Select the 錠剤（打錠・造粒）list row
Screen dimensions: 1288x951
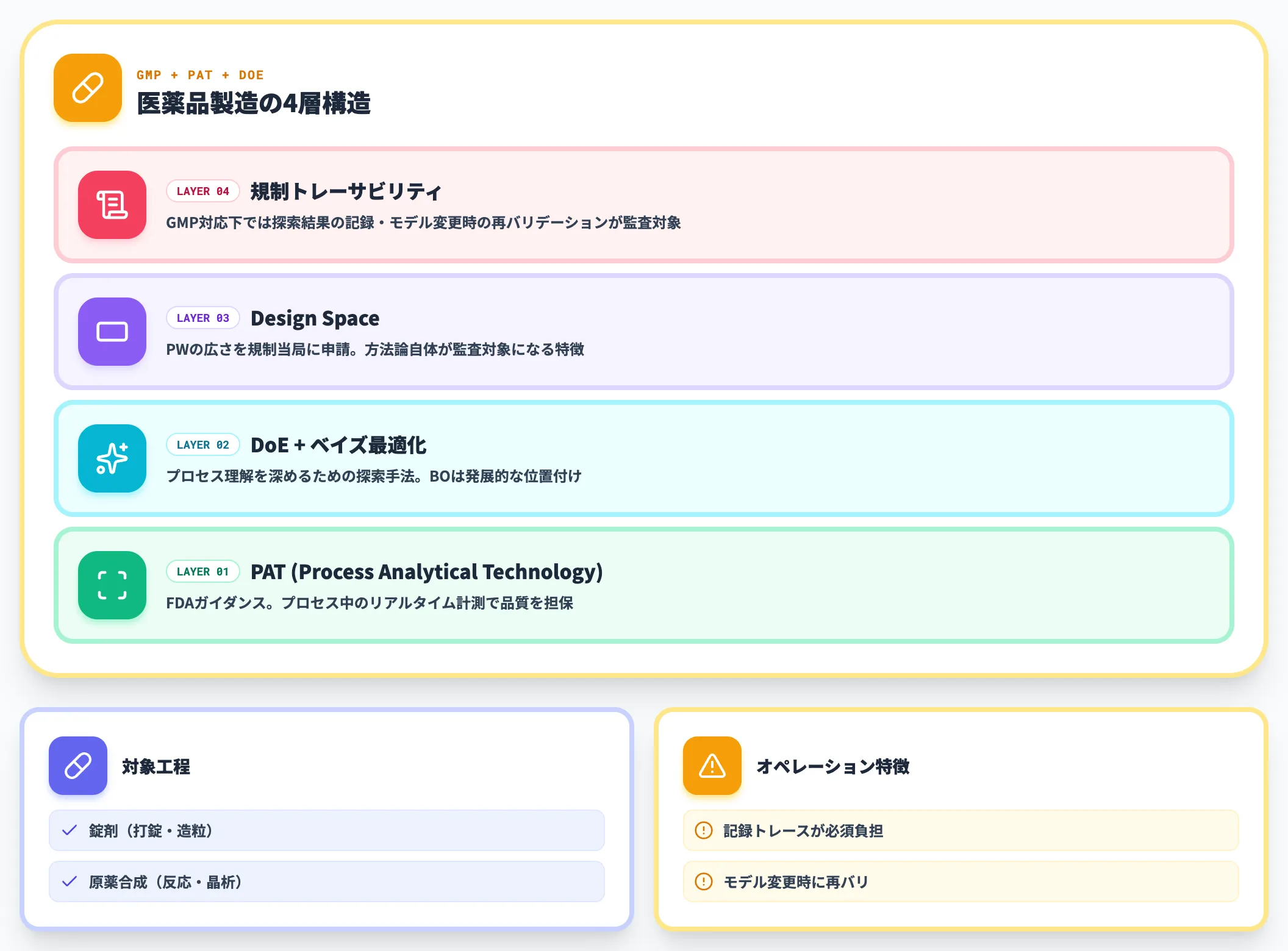tap(327, 830)
